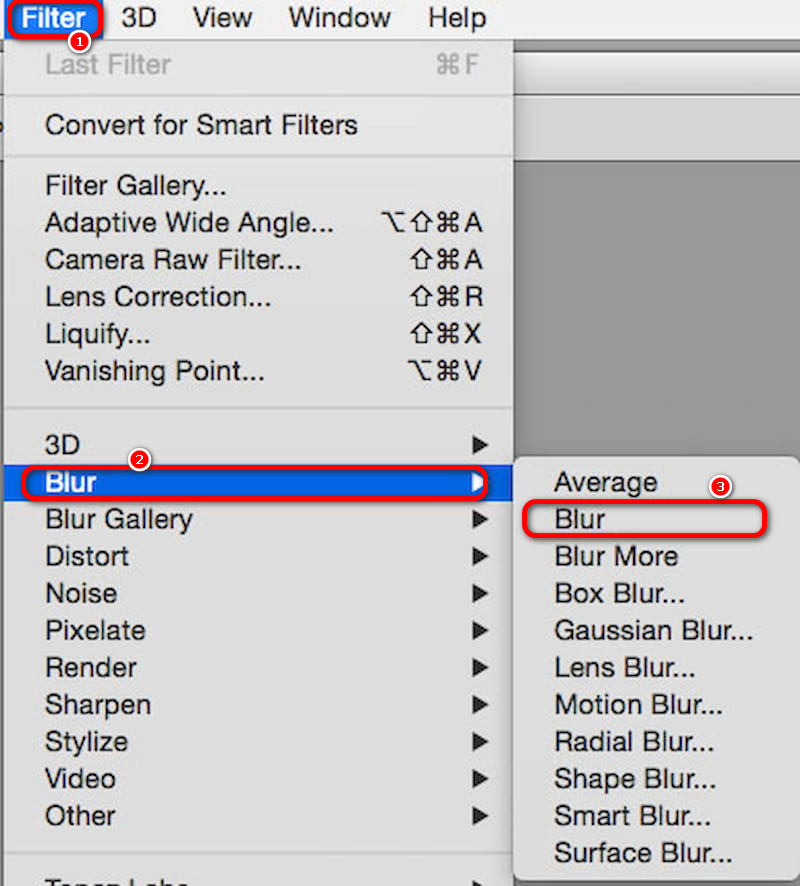Expand the Blur Gallery submenu

coord(119,519)
